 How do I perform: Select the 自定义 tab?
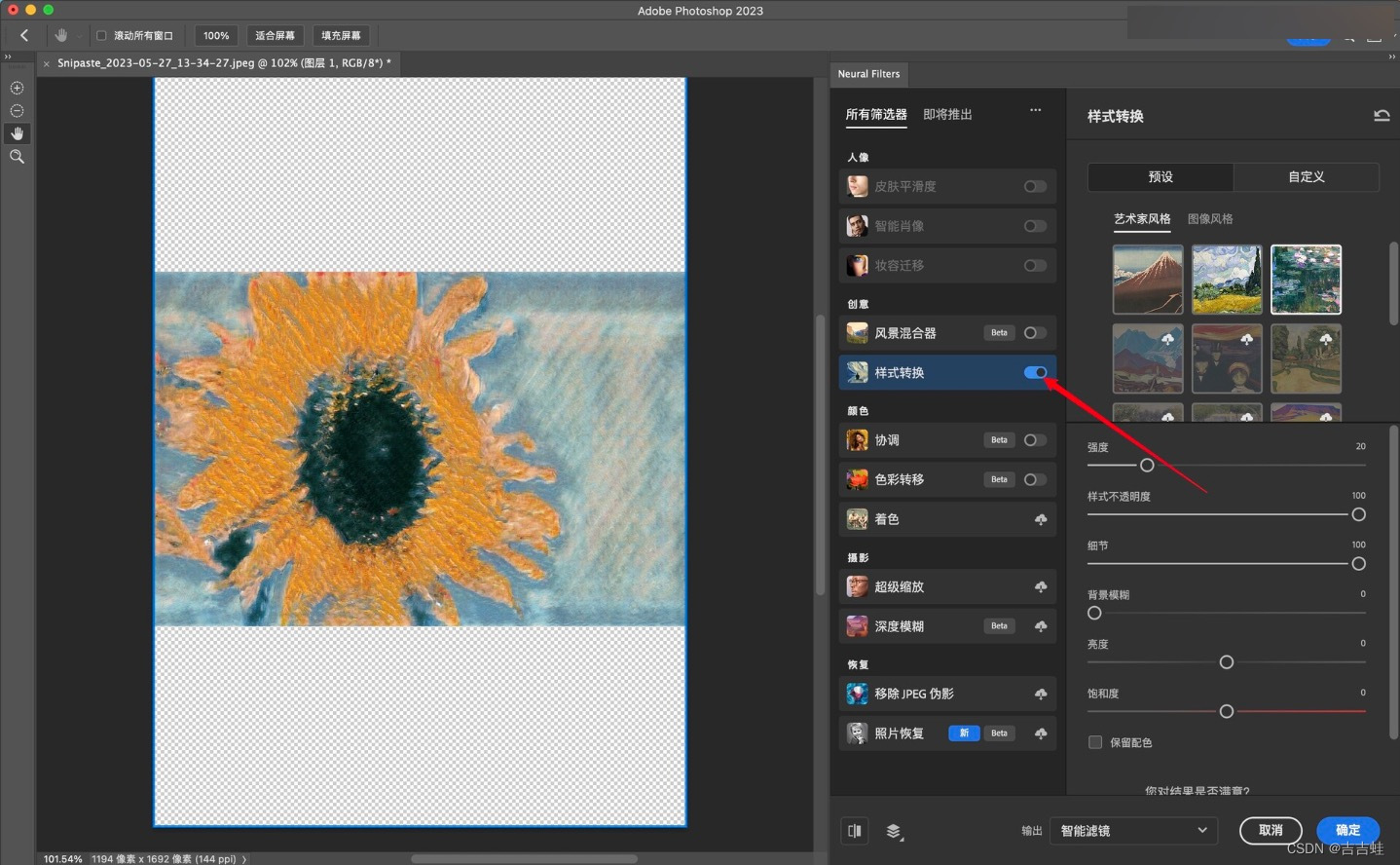point(1307,176)
